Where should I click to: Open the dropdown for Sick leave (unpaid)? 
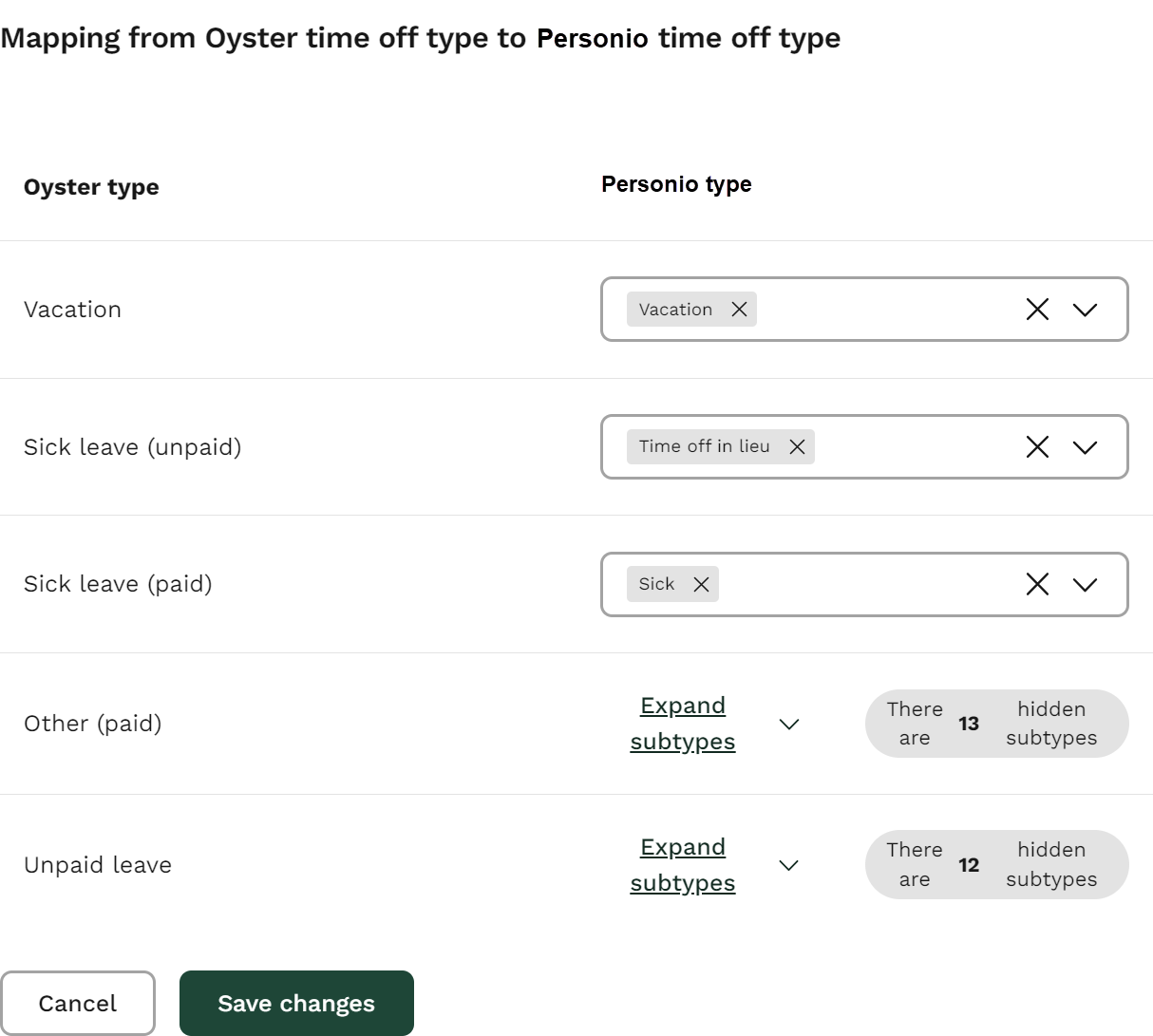click(x=1088, y=446)
